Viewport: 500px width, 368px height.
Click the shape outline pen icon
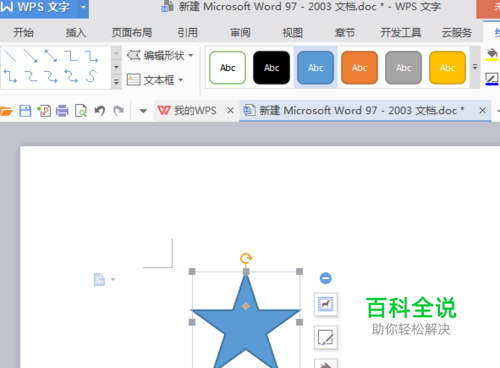492,79
